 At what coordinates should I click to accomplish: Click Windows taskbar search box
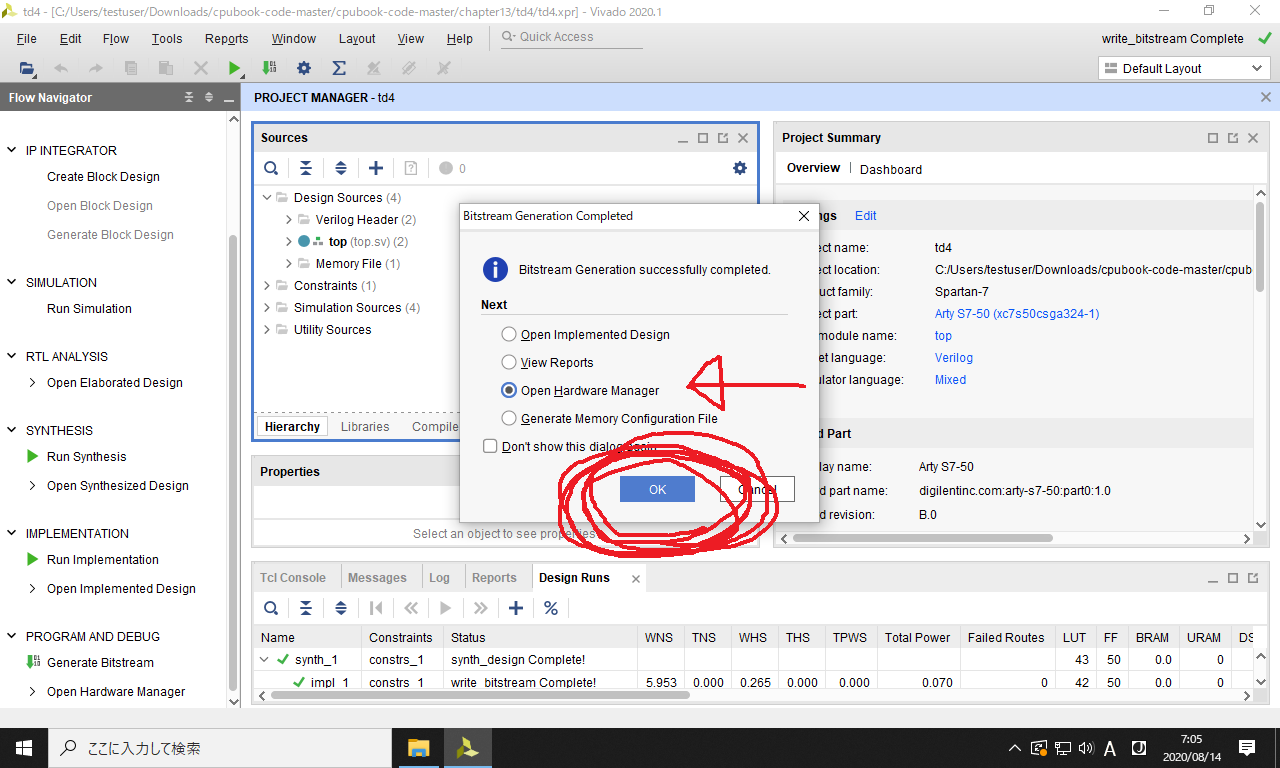pos(220,748)
